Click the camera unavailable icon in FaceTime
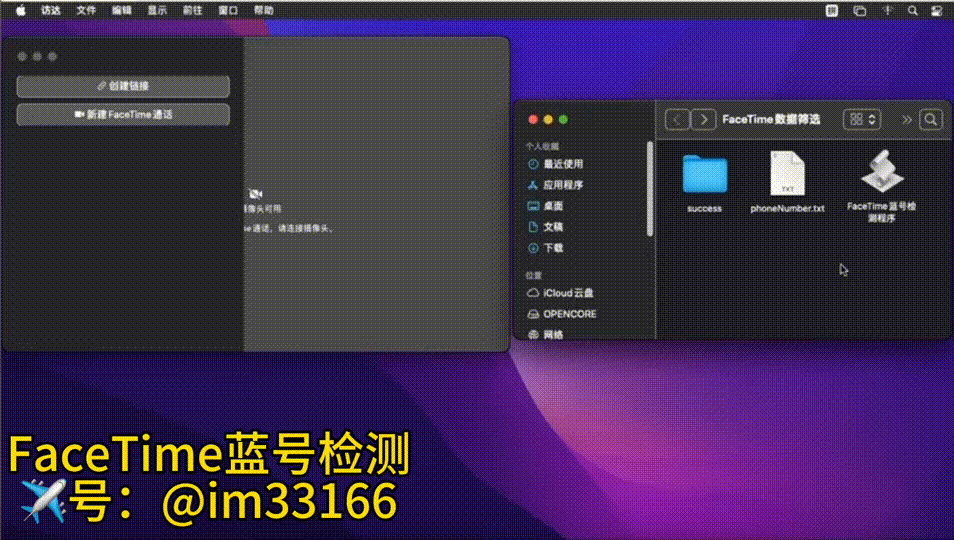Image resolution: width=954 pixels, height=540 pixels. point(256,194)
